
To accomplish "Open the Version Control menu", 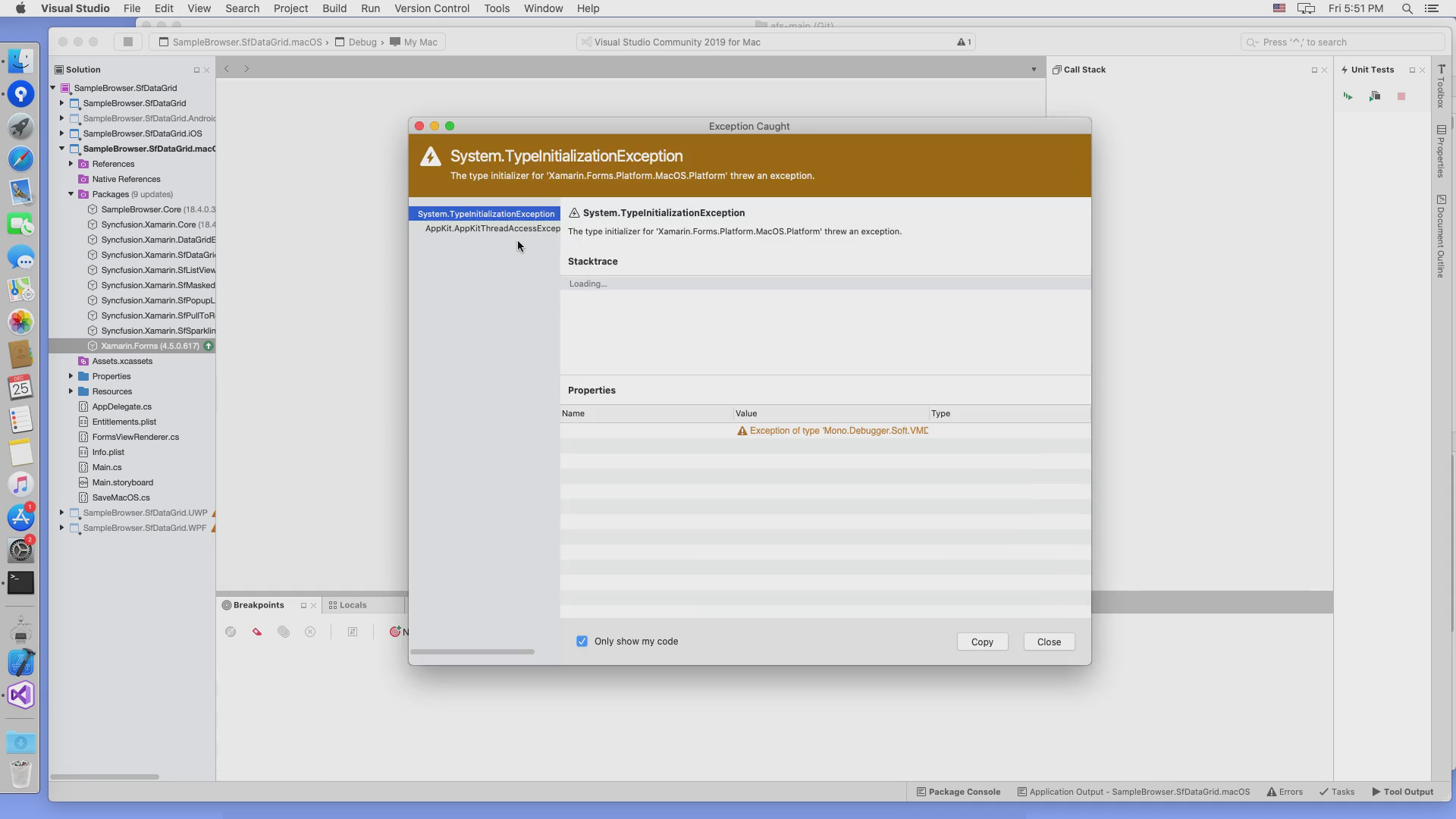I will [x=431, y=8].
